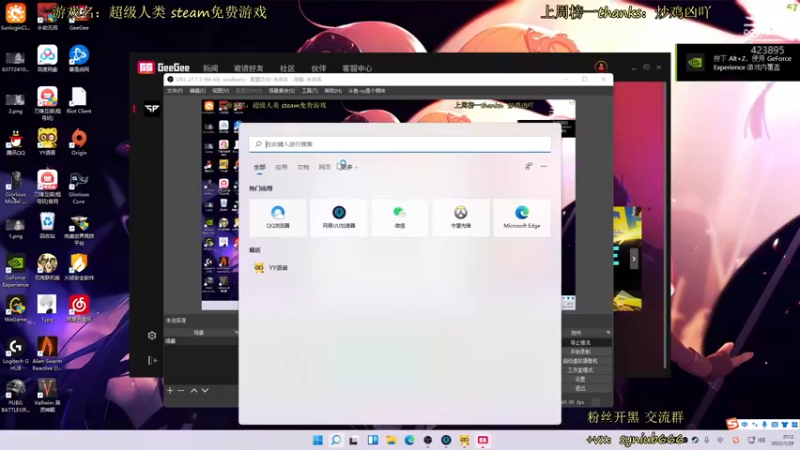The image size is (800, 450).
Task: Open YY语音 from the taskbar
Action: point(464,440)
